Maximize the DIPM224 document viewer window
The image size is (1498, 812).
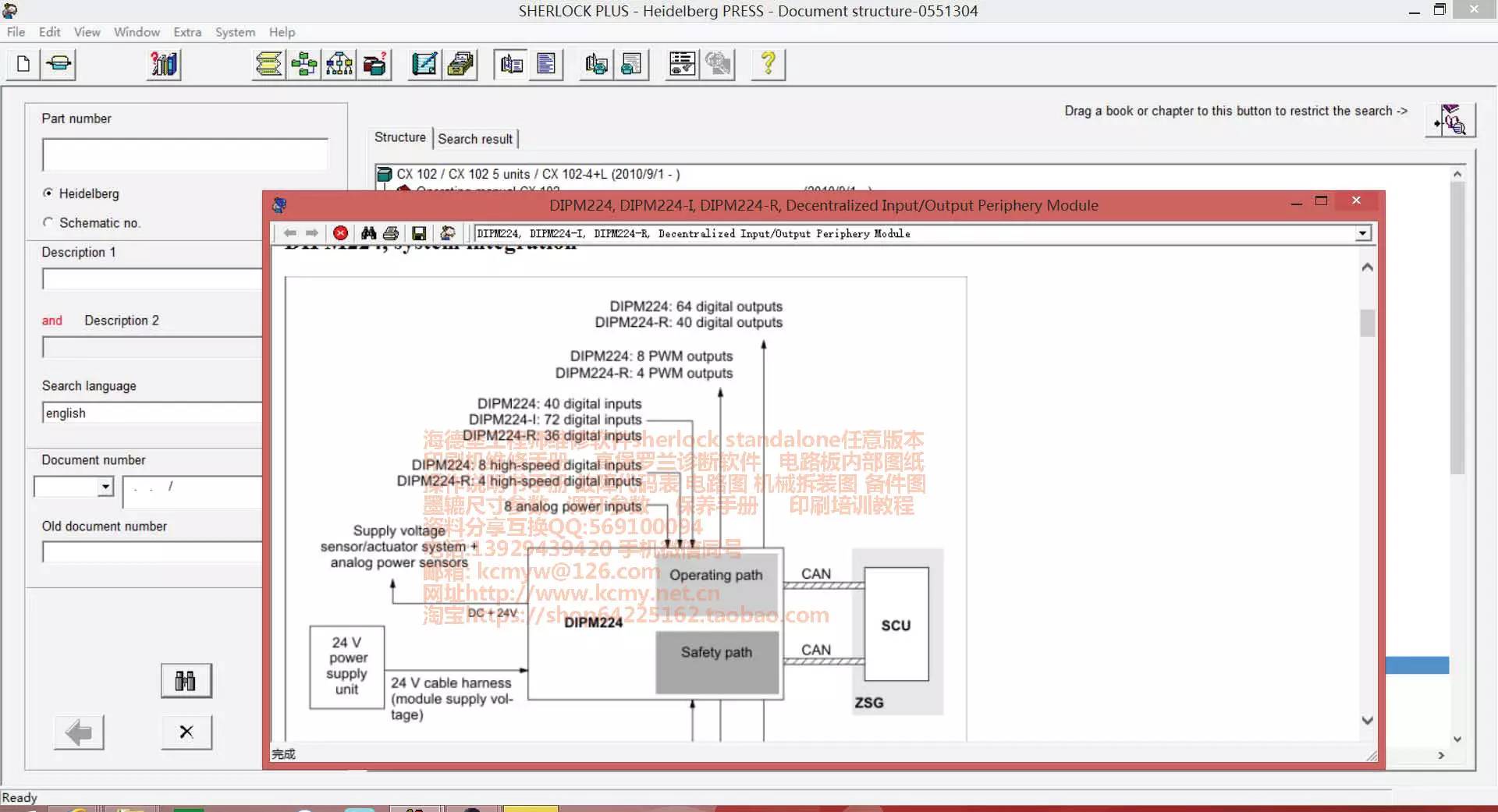[1321, 201]
